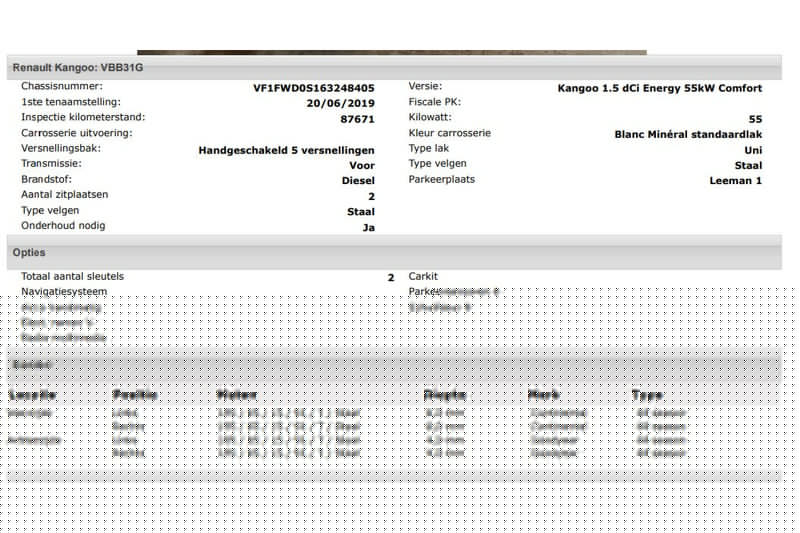Select the transmission value 'Voor'

[x=362, y=166]
